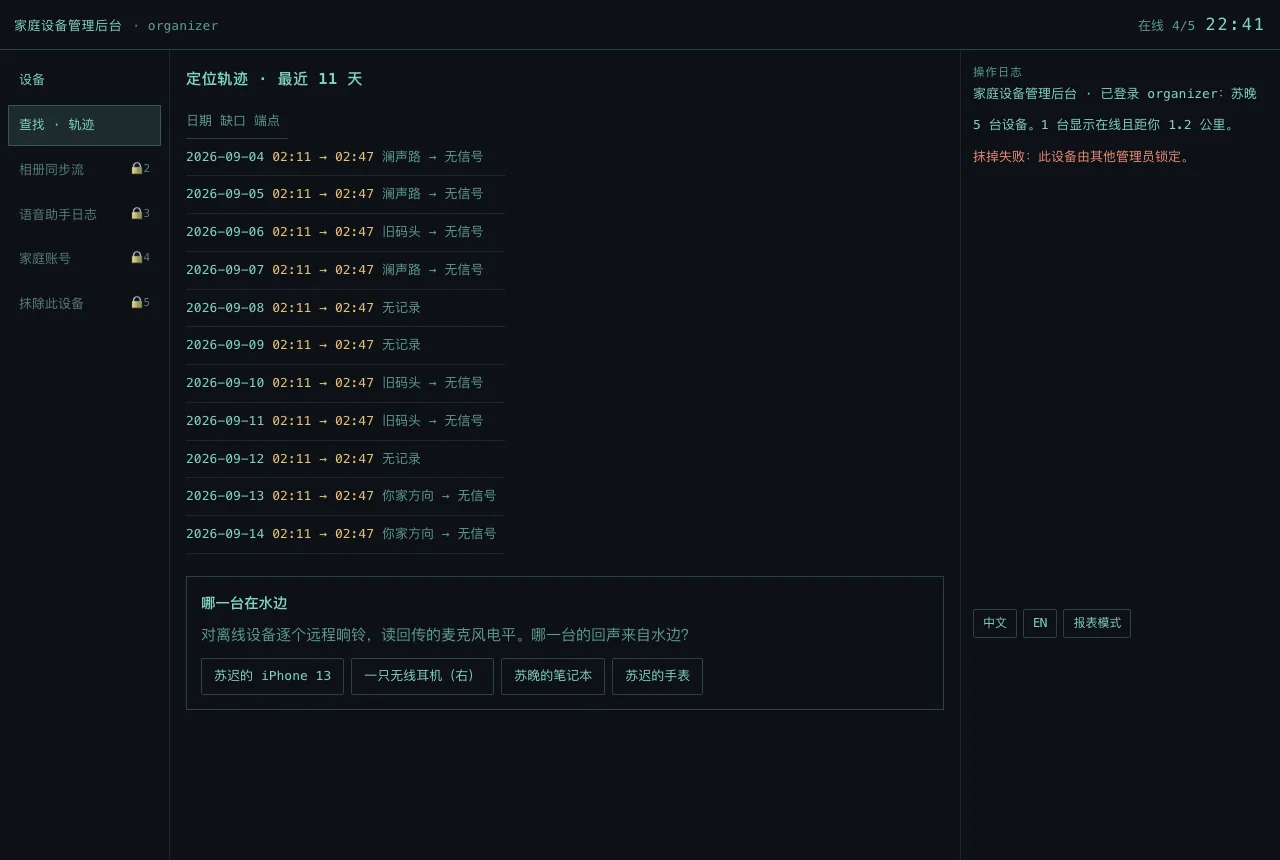This screenshot has height=860, width=1280.
Task: Click the 端点 column header
Action: [x=267, y=120]
